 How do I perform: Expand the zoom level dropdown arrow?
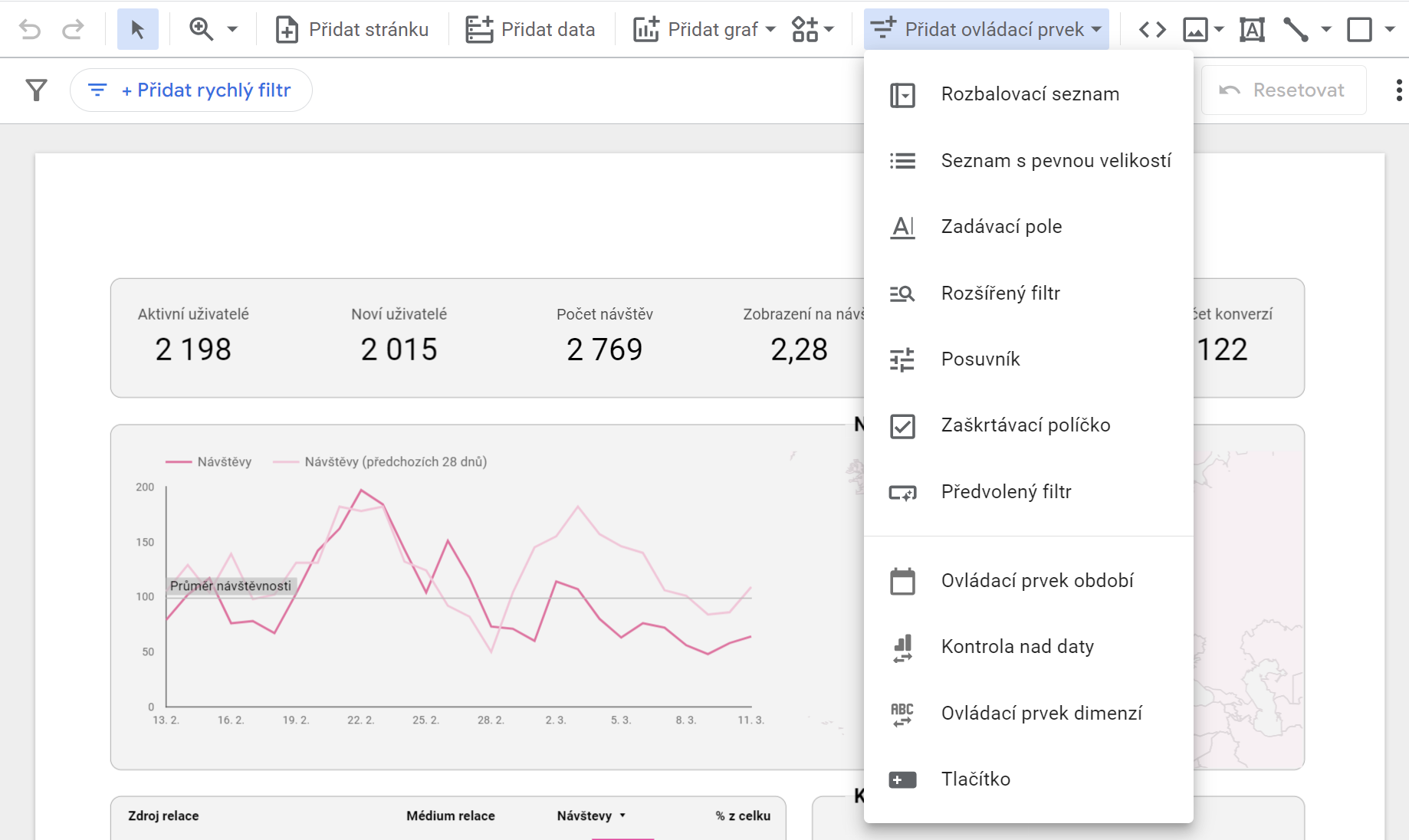(232, 30)
